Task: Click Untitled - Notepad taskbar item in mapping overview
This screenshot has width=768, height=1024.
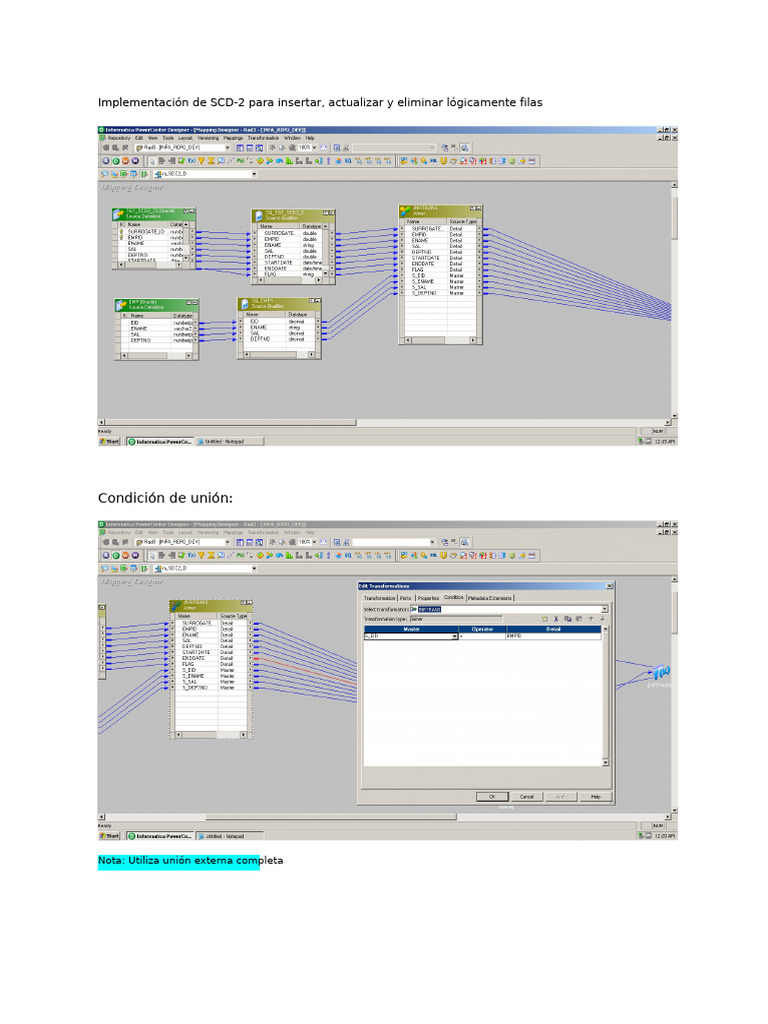Action: [x=229, y=441]
